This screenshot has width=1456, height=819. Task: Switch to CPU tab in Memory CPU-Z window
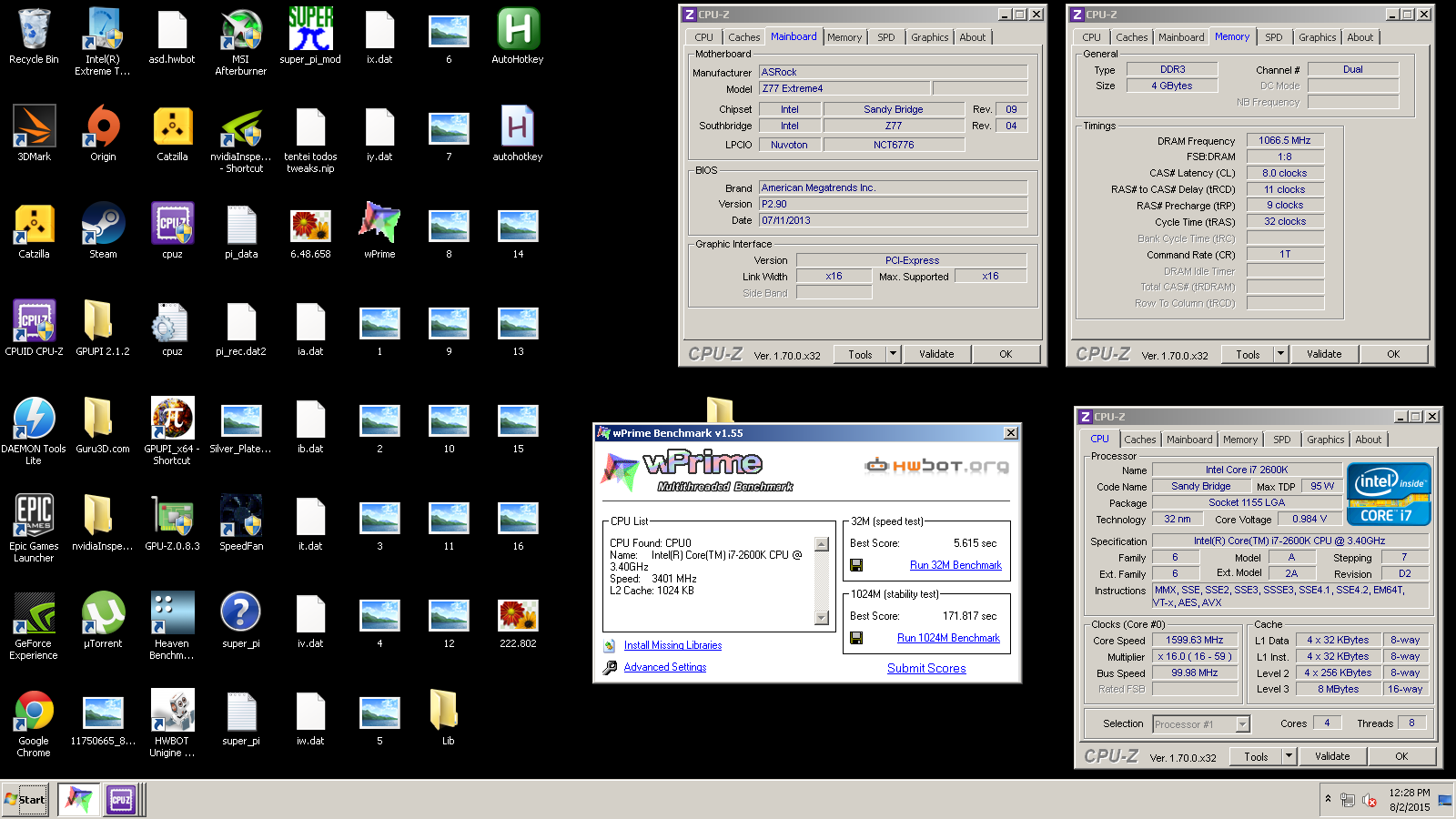[1092, 37]
